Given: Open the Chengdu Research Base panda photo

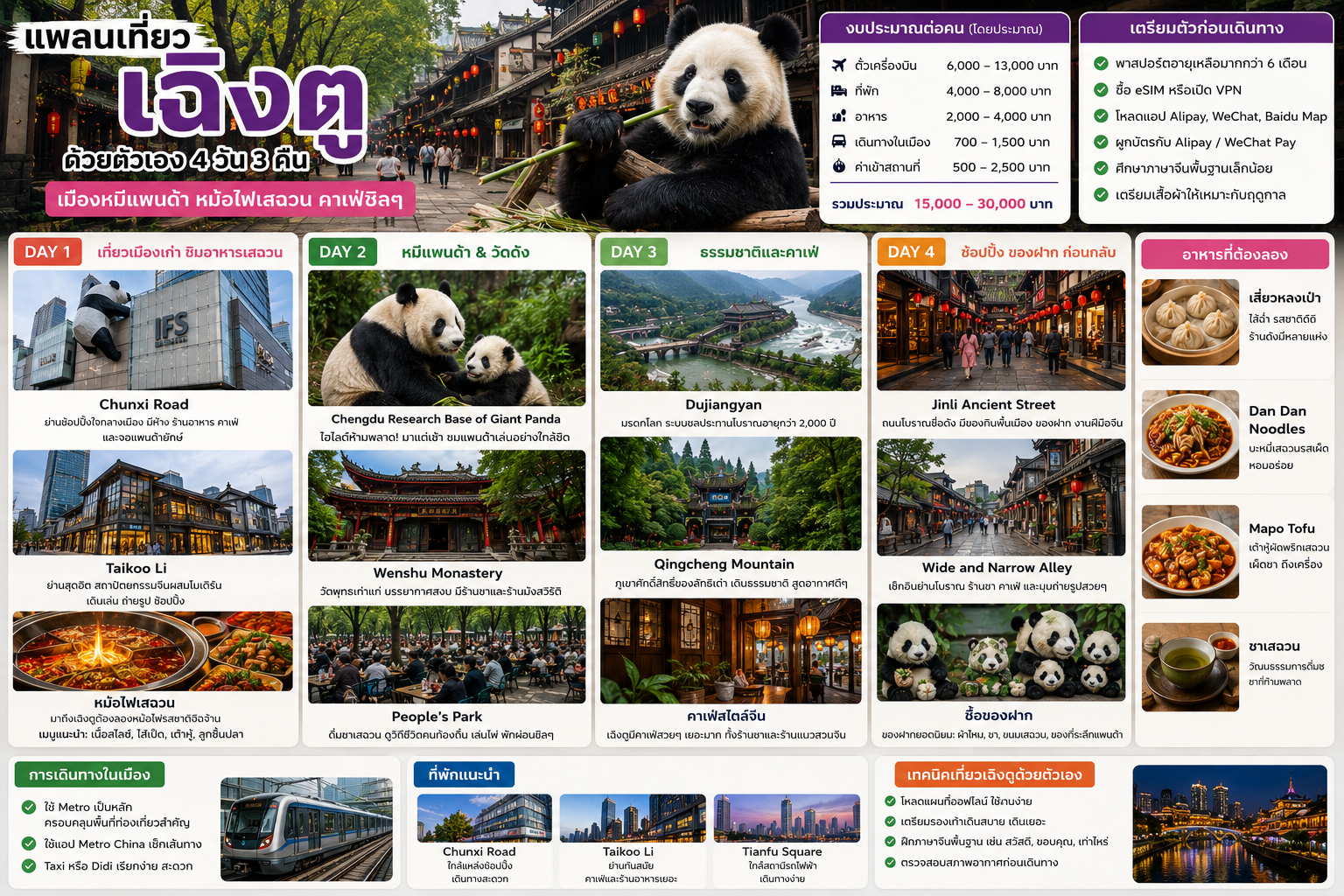Looking at the screenshot, I should pos(446,338).
